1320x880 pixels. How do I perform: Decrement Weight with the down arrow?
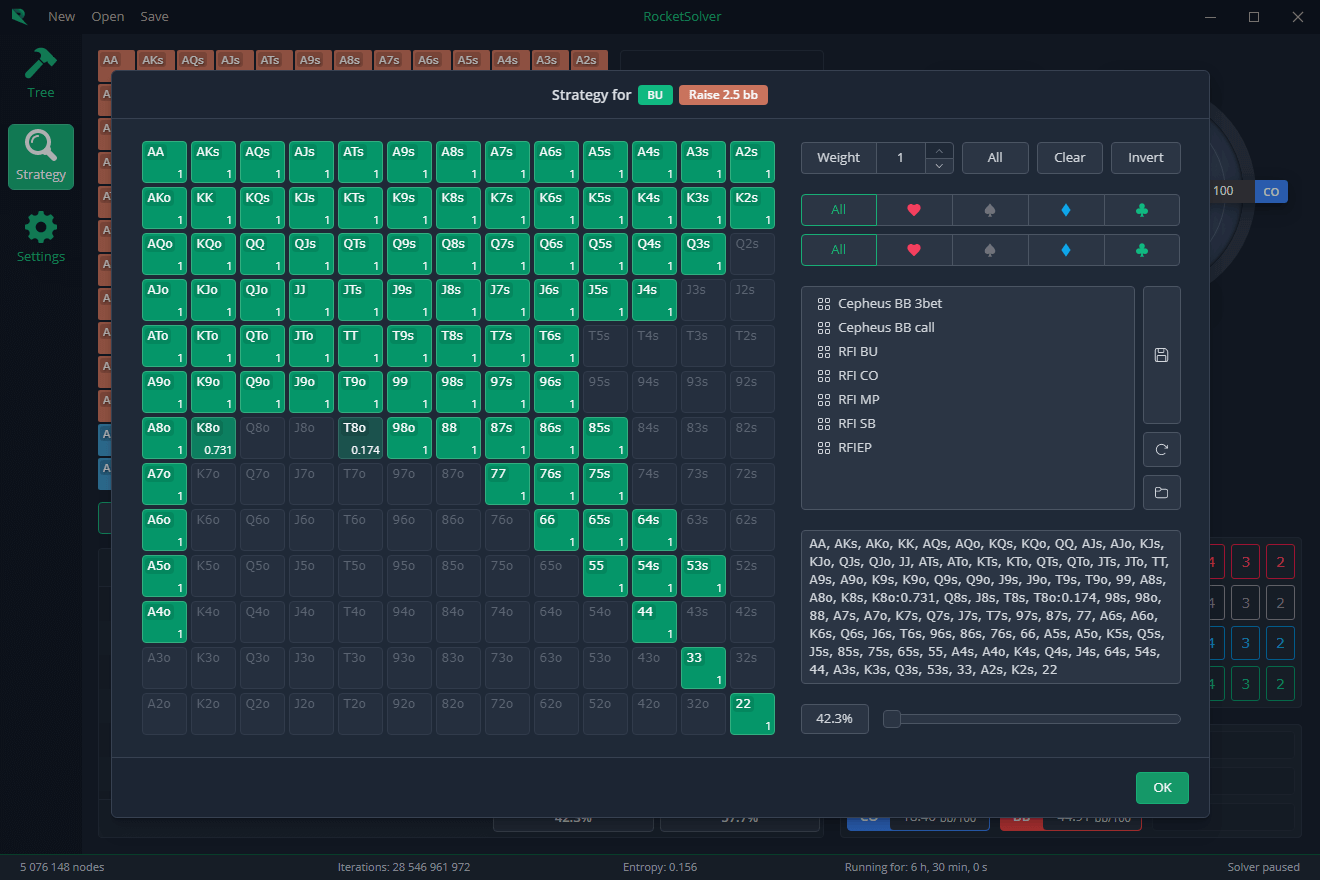click(939, 164)
